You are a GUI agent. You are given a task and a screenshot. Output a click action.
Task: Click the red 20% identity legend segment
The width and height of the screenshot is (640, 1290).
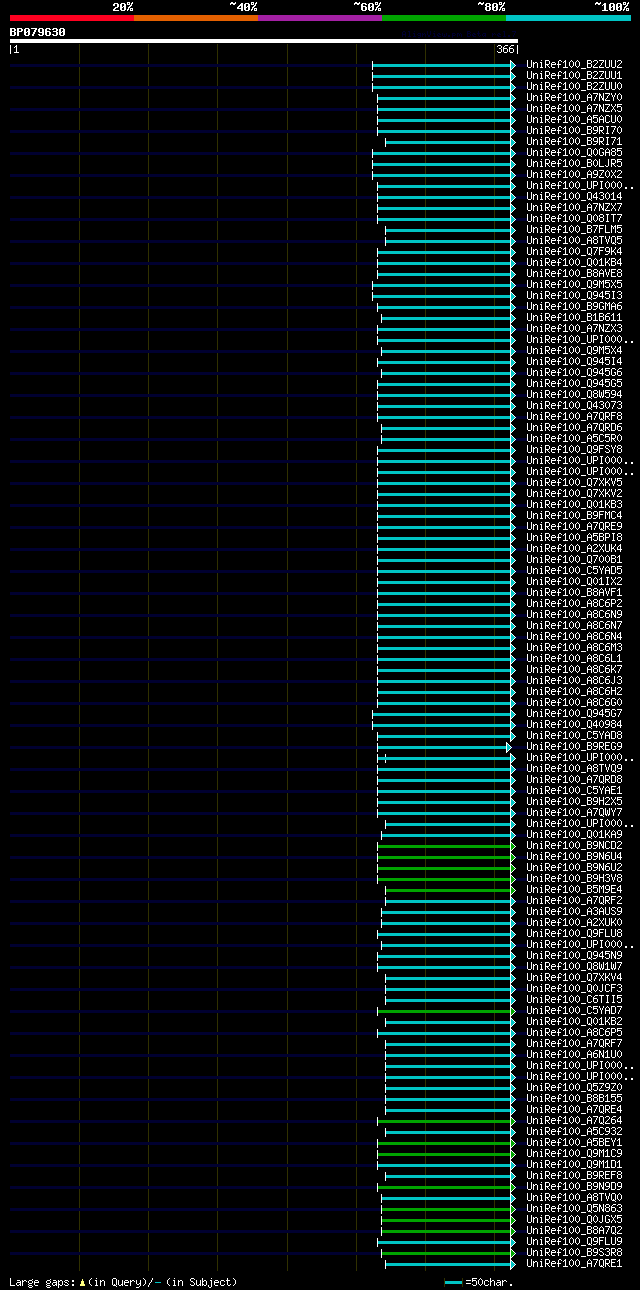pos(71,17)
